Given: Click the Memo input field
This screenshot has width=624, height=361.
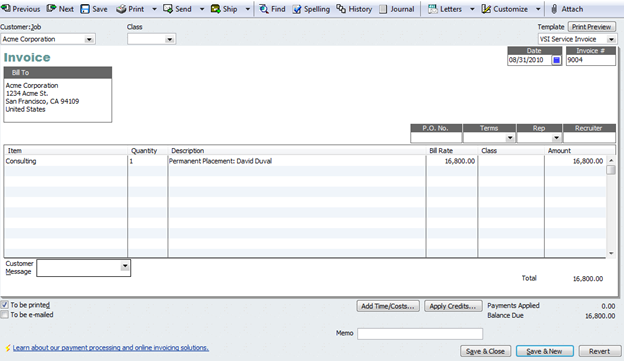Looking at the screenshot, I should pos(420,334).
